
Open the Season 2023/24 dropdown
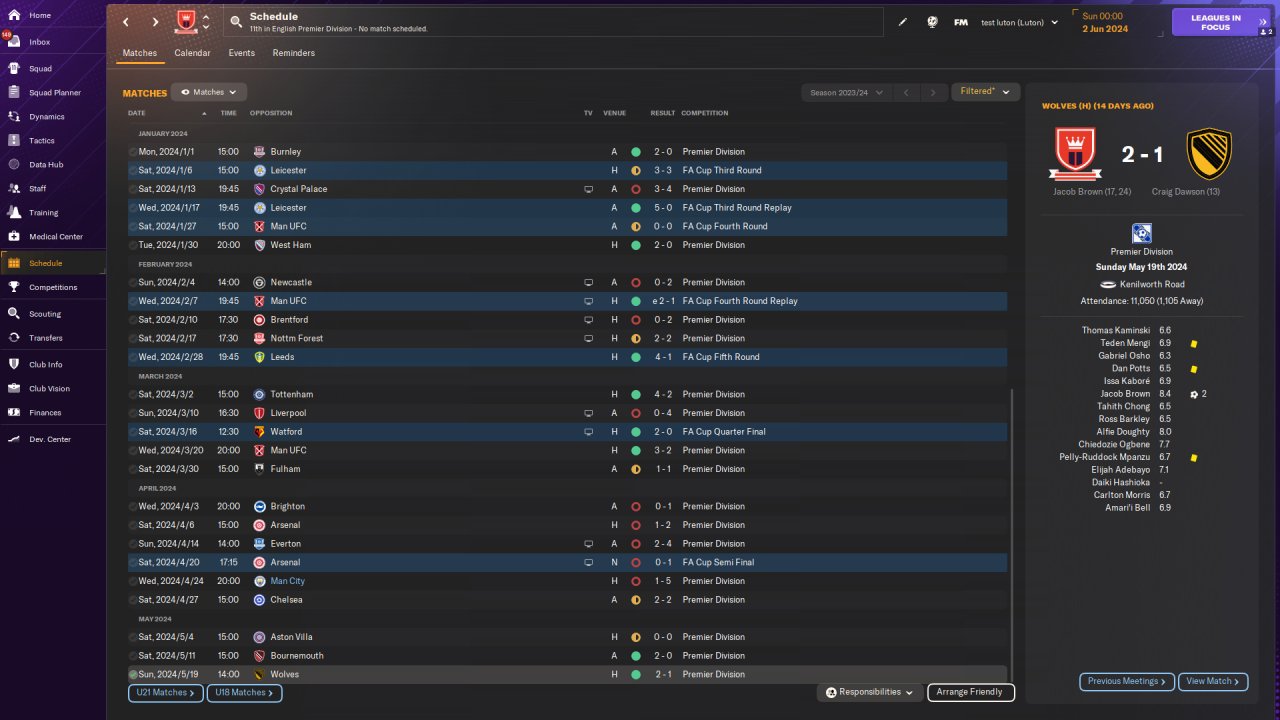[846, 93]
